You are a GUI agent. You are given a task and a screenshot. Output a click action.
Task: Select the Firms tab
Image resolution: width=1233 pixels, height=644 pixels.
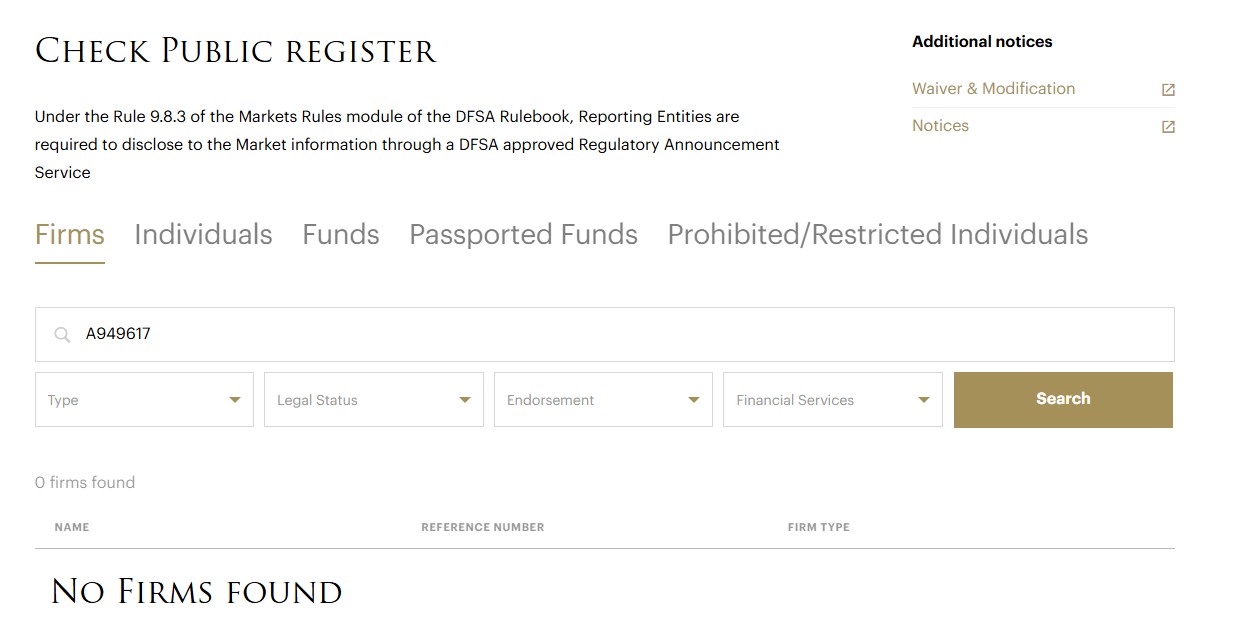[70, 235]
